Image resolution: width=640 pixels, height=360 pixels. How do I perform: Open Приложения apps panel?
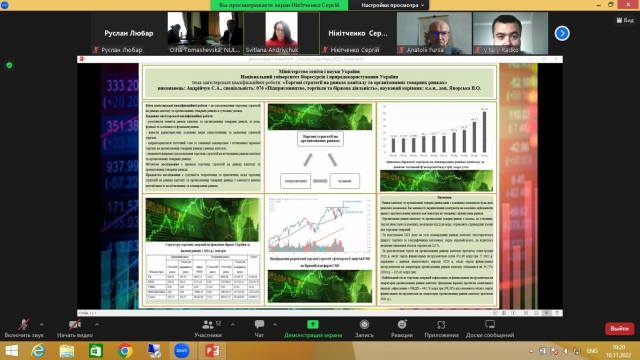[x=441, y=329]
